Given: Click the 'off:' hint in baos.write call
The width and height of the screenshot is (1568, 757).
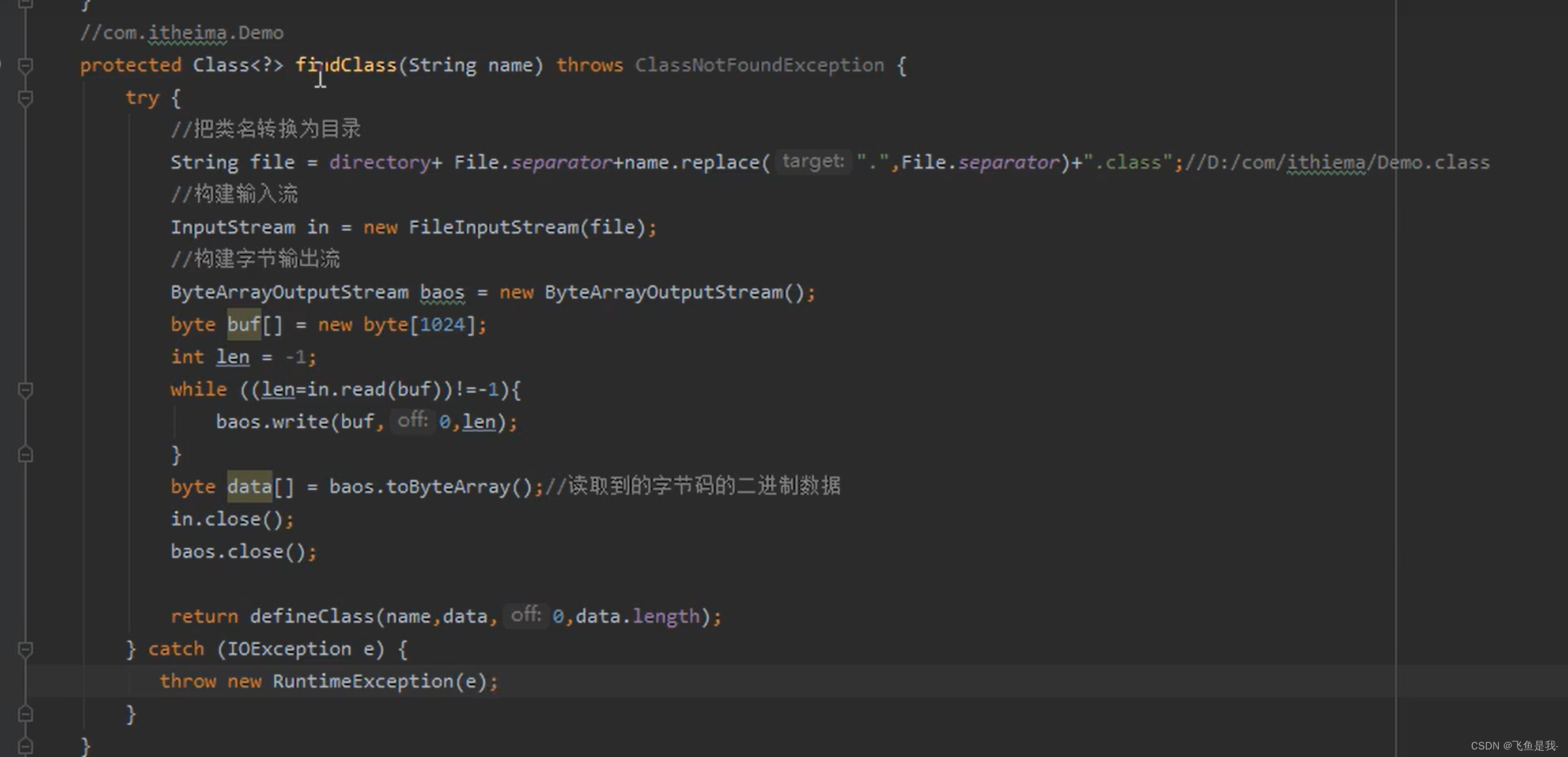Looking at the screenshot, I should coord(413,420).
